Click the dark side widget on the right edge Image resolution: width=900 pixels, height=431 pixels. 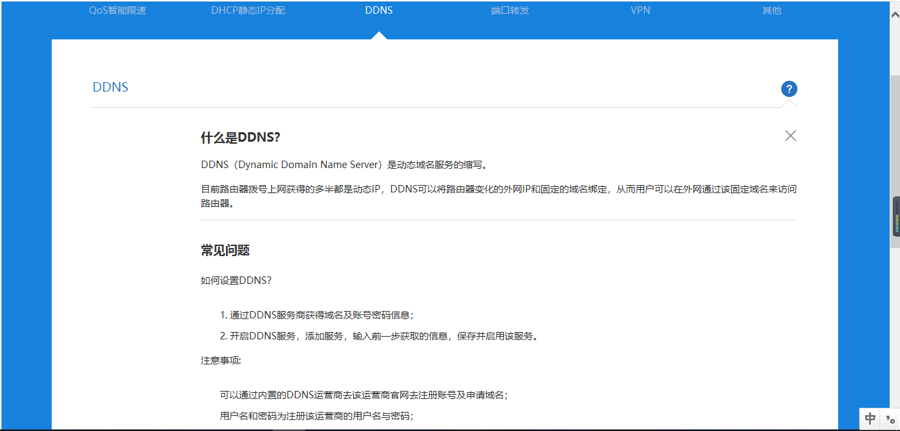[896, 217]
